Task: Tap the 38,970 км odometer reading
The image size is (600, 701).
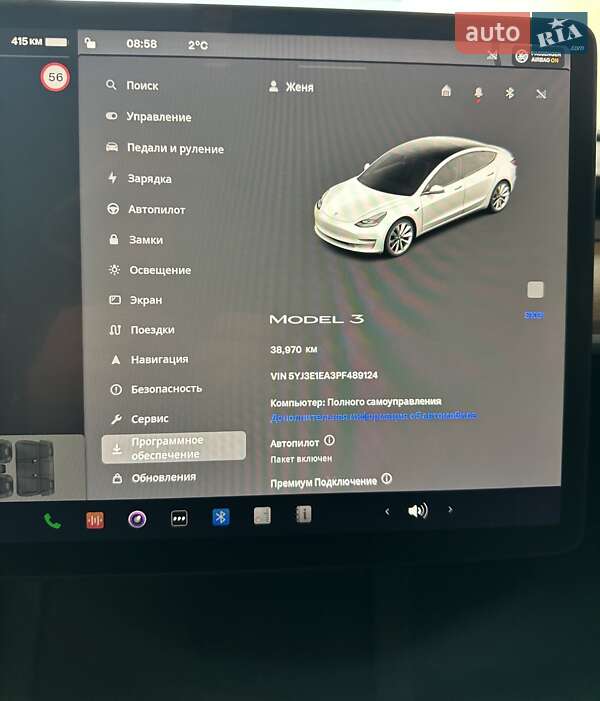Action: [294, 350]
